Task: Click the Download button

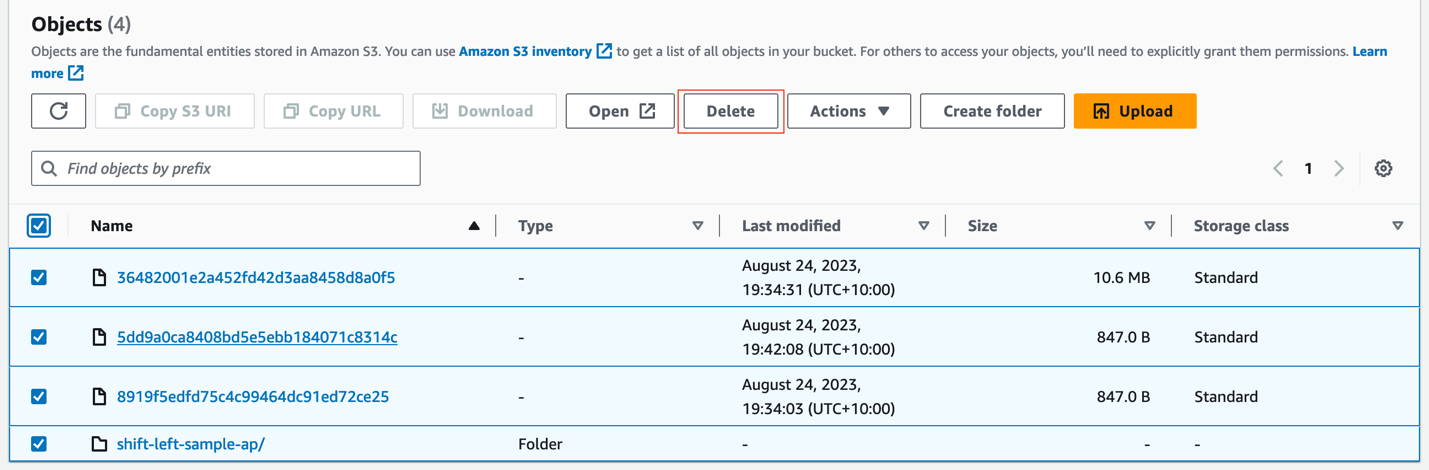Action: coord(484,111)
